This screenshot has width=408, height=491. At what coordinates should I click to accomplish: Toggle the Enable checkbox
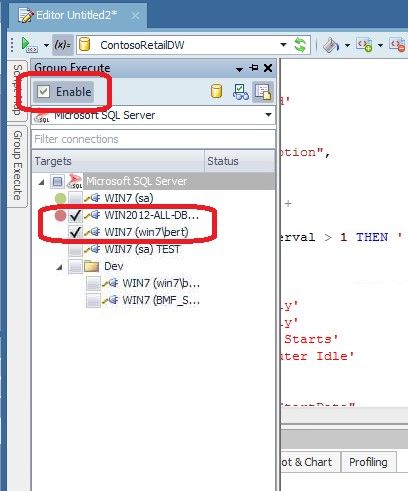pos(44,92)
